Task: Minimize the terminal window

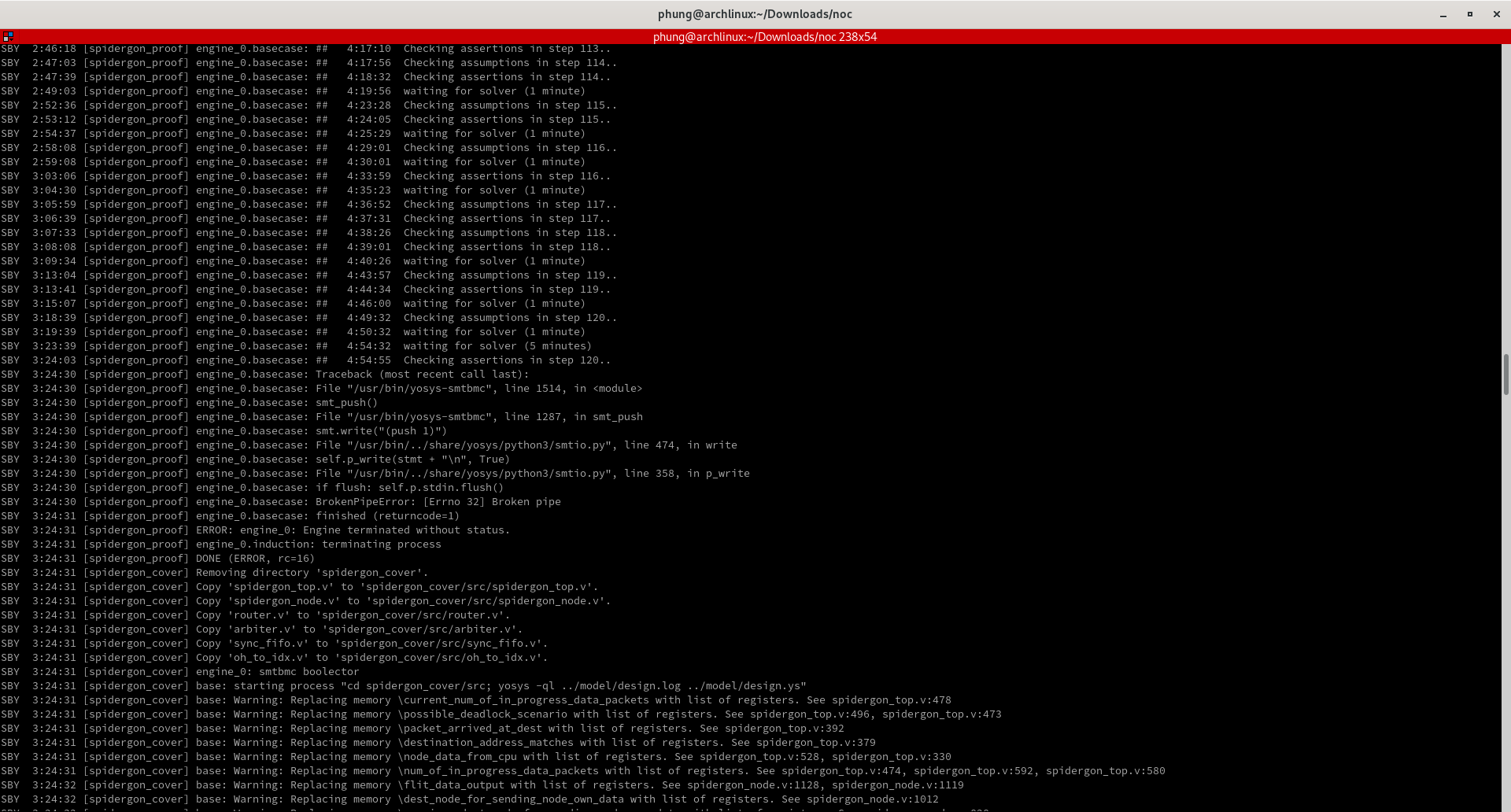Action: pos(1443,14)
